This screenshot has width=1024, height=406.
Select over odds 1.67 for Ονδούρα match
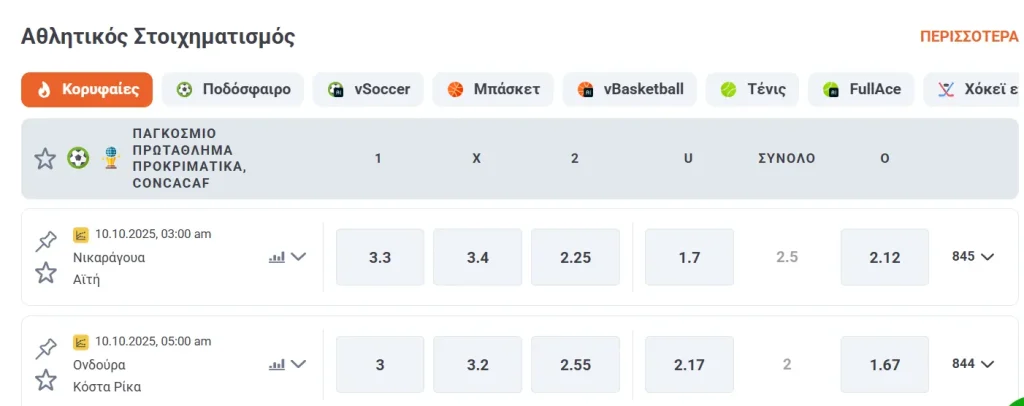coord(885,364)
